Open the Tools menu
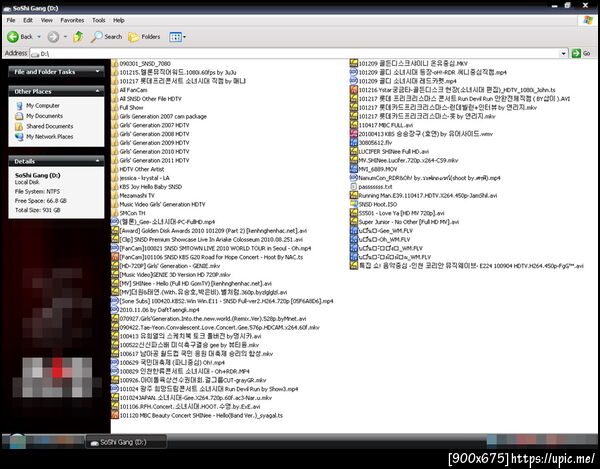The image size is (600, 469). pos(98,20)
